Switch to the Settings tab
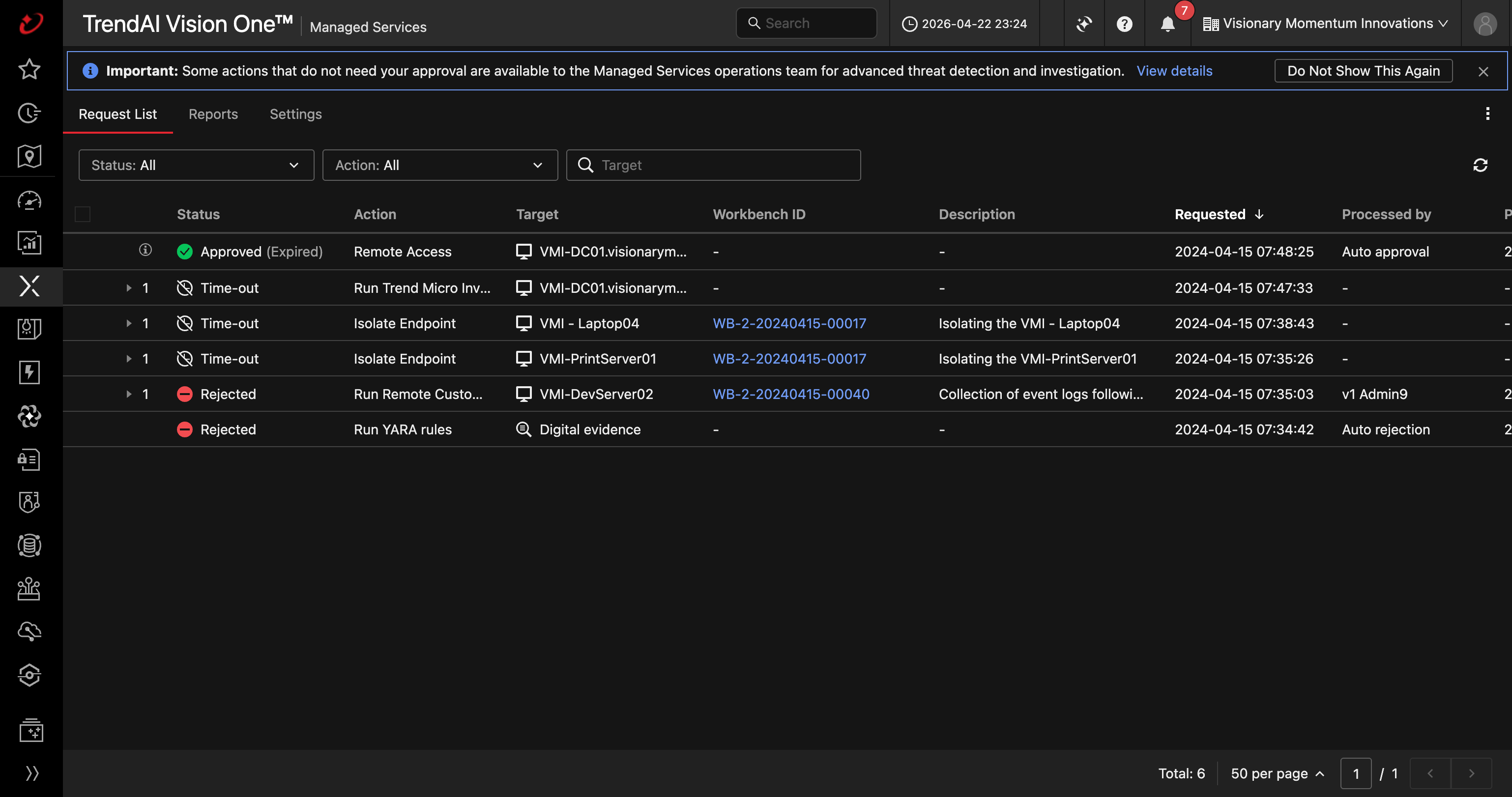This screenshot has height=797, width=1512. pyautogui.click(x=295, y=114)
